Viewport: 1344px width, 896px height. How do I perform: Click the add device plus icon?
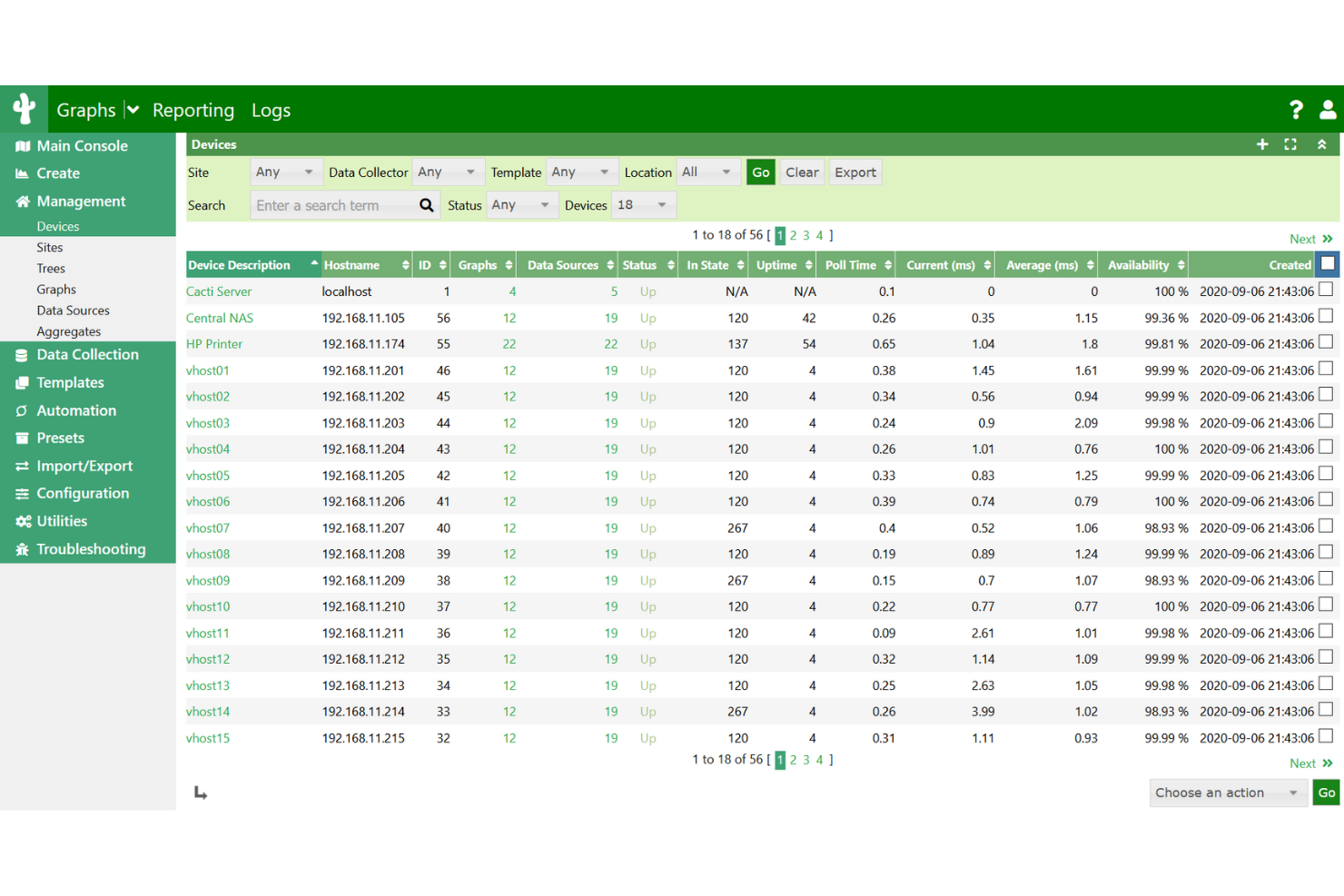[x=1262, y=143]
